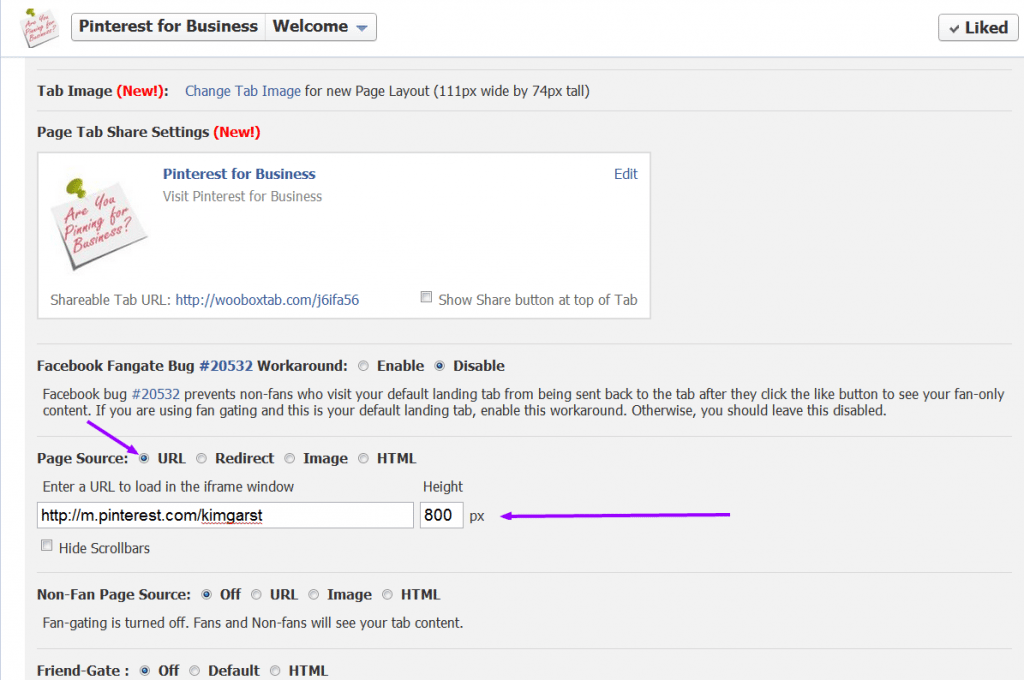Select Redirect as Page Source
This screenshot has width=1024, height=680.
201,459
